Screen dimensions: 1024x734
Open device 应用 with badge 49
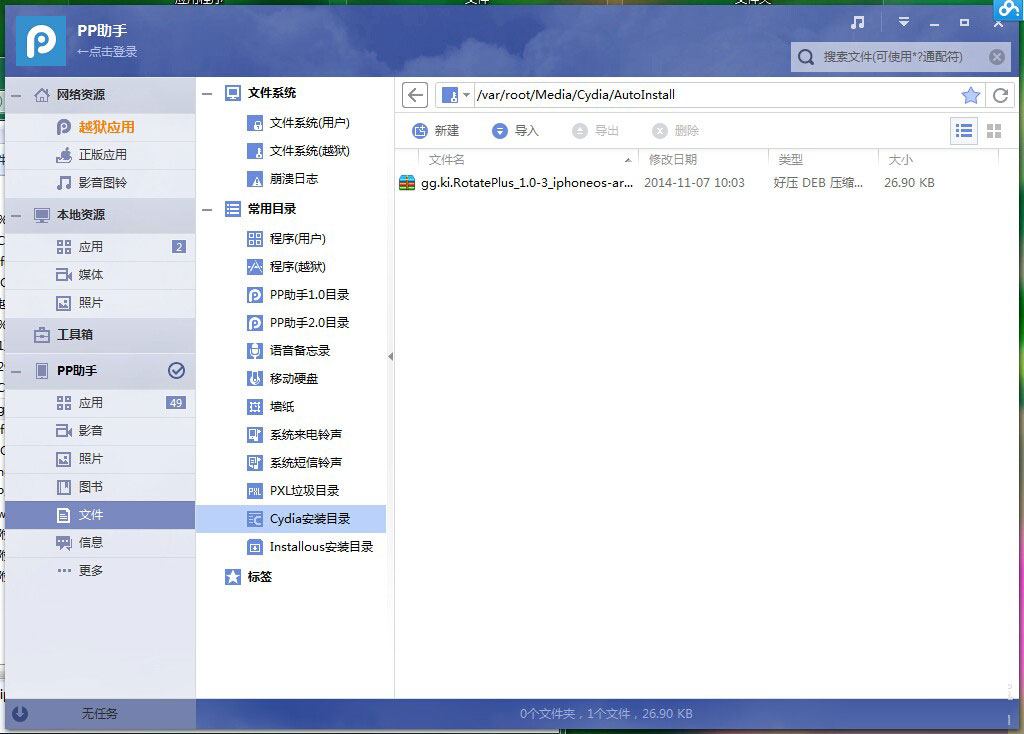coord(100,403)
